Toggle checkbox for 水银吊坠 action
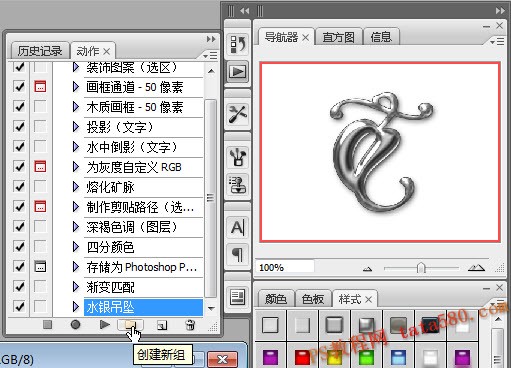The image size is (511, 368). point(19,306)
